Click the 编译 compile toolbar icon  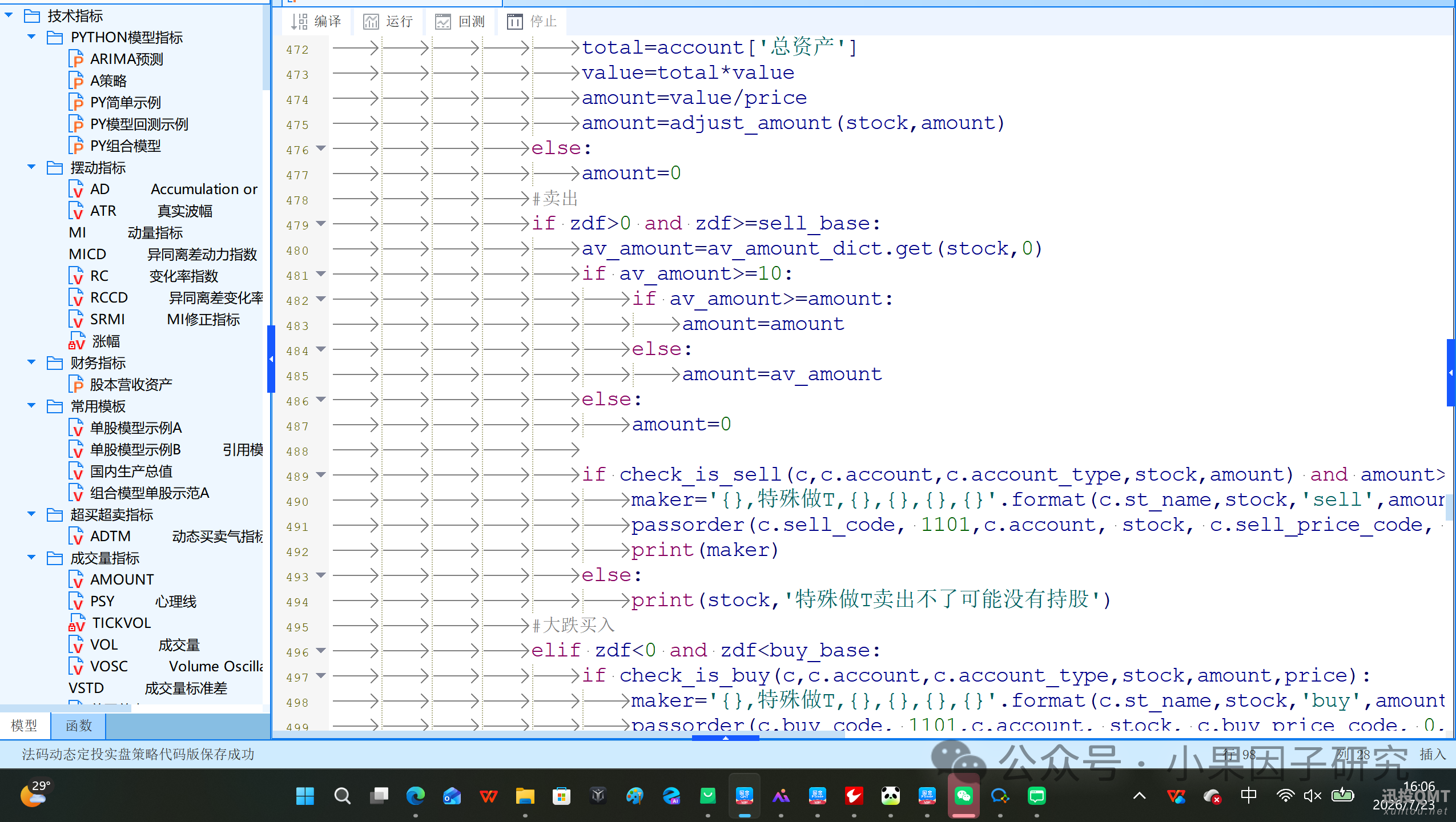click(316, 22)
